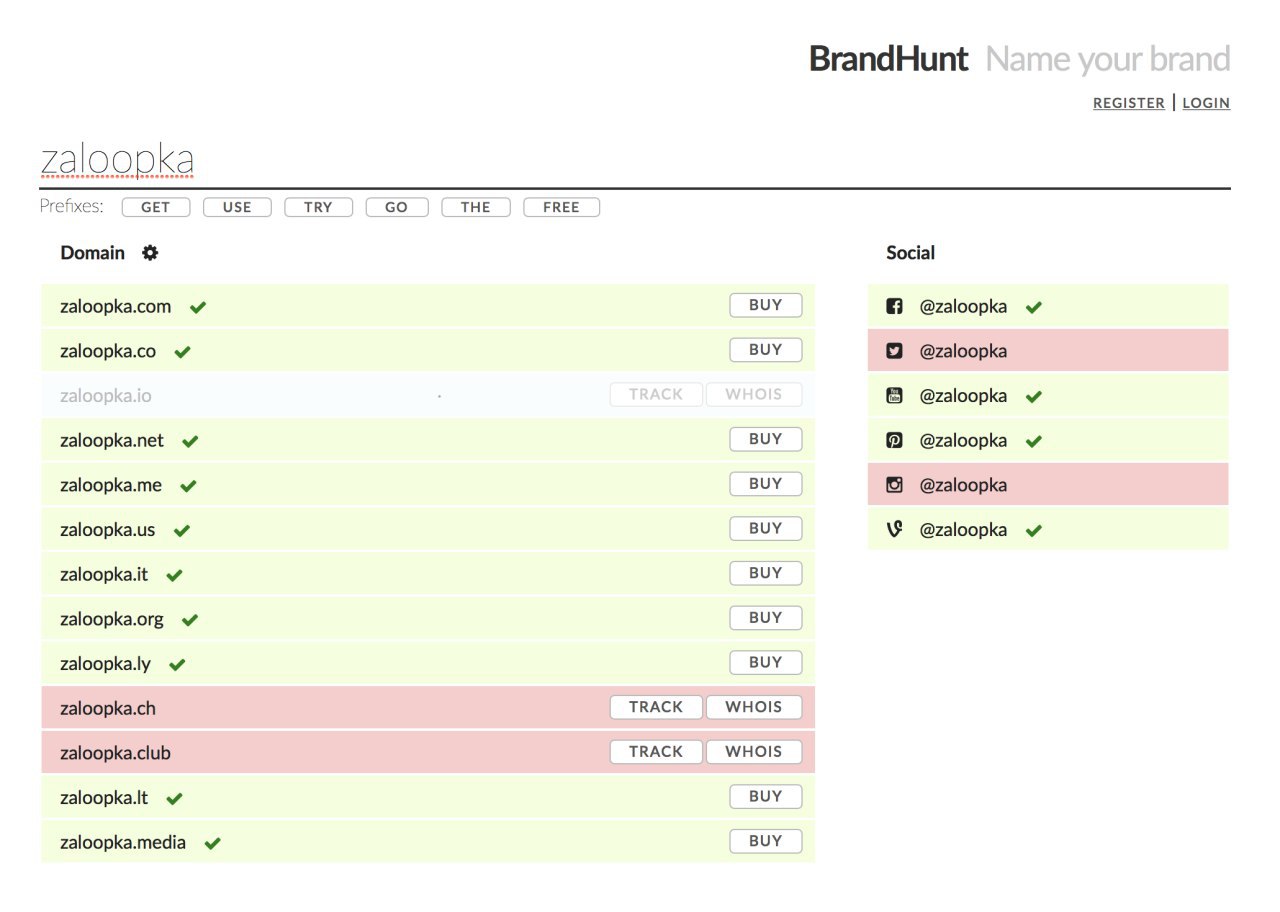This screenshot has height=912, width=1280.
Task: Buy the zaloopka.us domain
Action: 766,528
